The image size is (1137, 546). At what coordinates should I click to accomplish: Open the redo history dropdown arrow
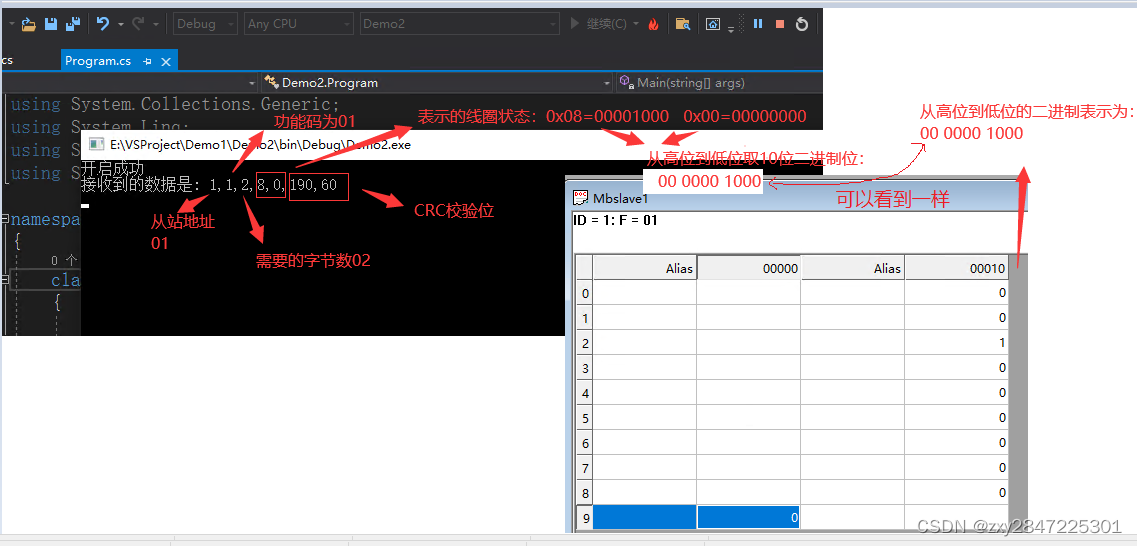[156, 24]
